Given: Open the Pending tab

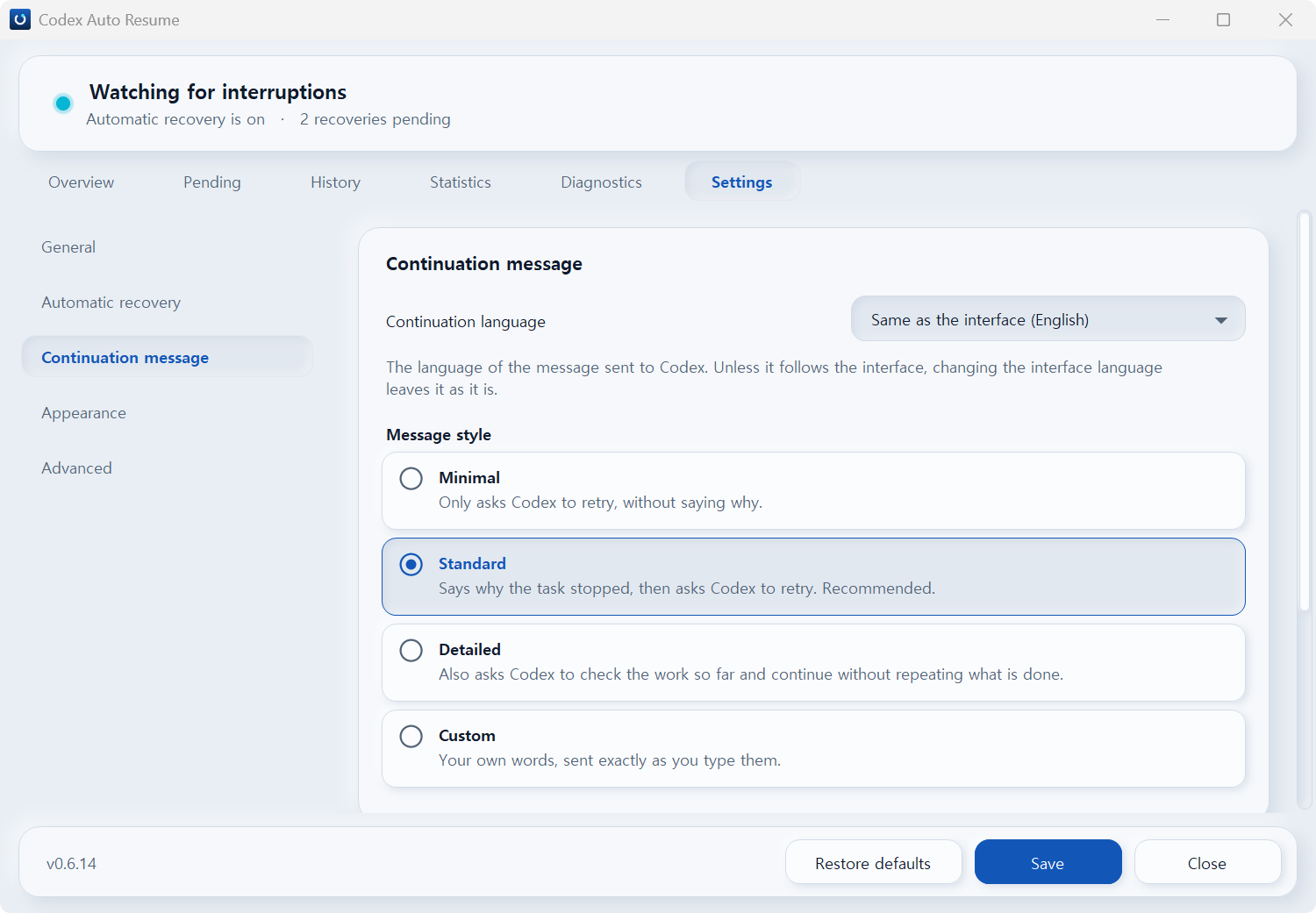Looking at the screenshot, I should pos(212,182).
